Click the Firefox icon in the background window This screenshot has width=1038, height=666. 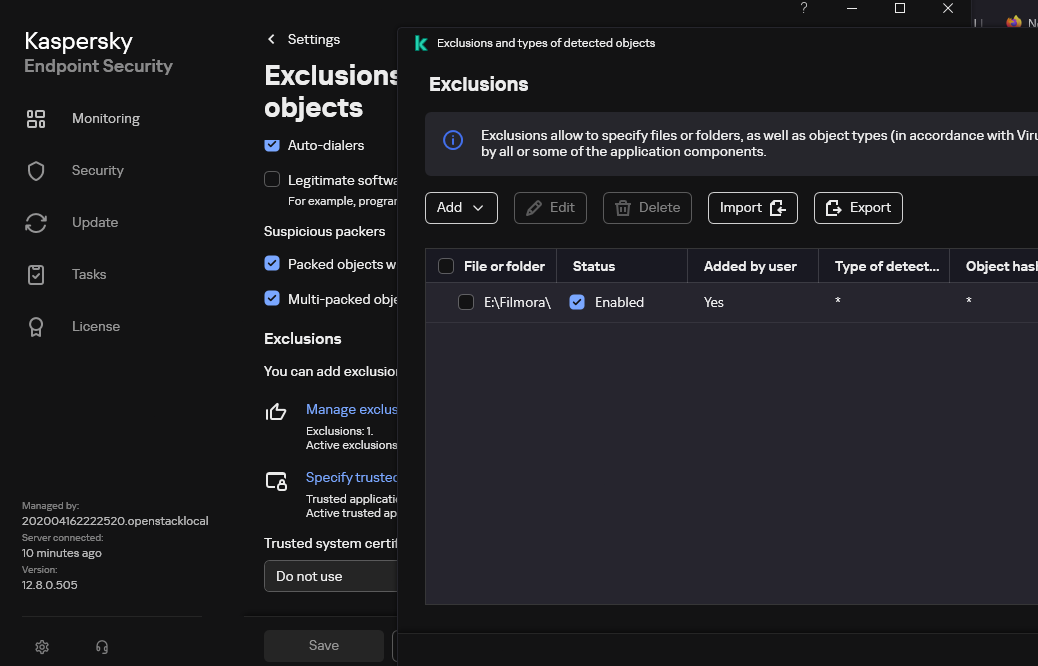(1014, 22)
